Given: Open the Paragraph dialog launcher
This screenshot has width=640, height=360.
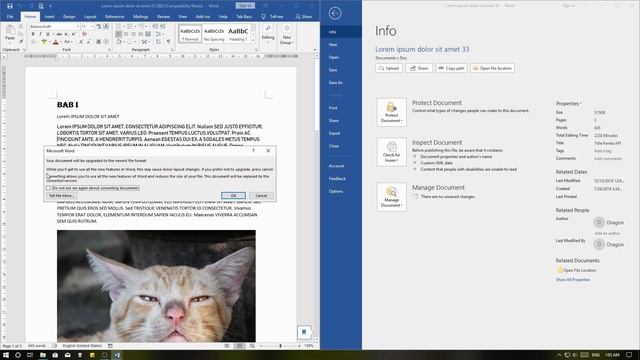Looking at the screenshot, I should (x=173, y=50).
